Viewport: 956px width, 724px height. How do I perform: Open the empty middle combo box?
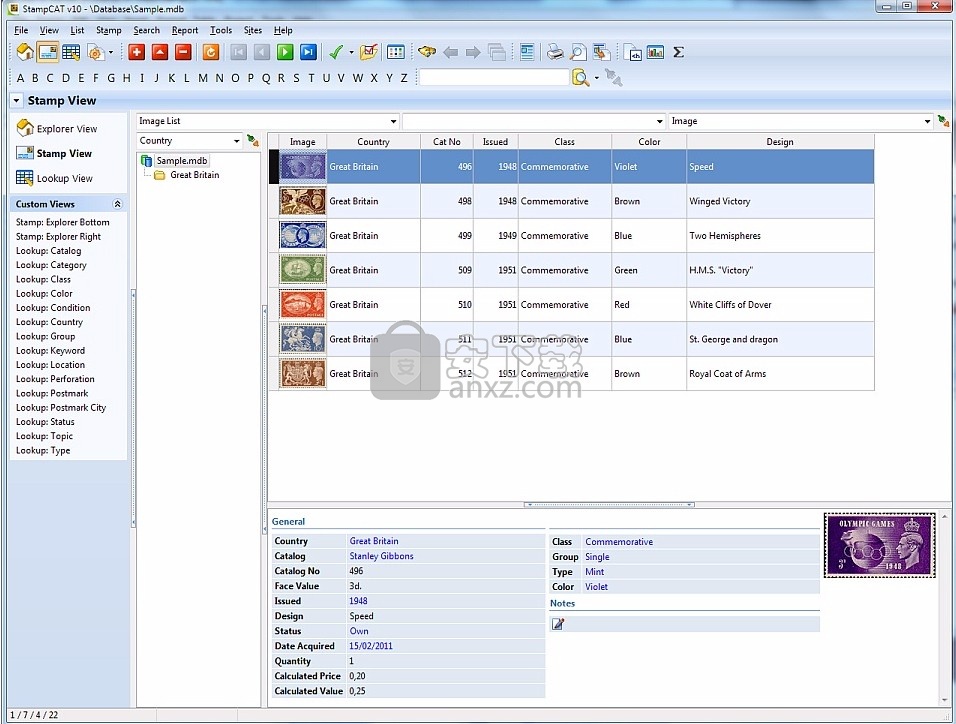click(x=533, y=121)
